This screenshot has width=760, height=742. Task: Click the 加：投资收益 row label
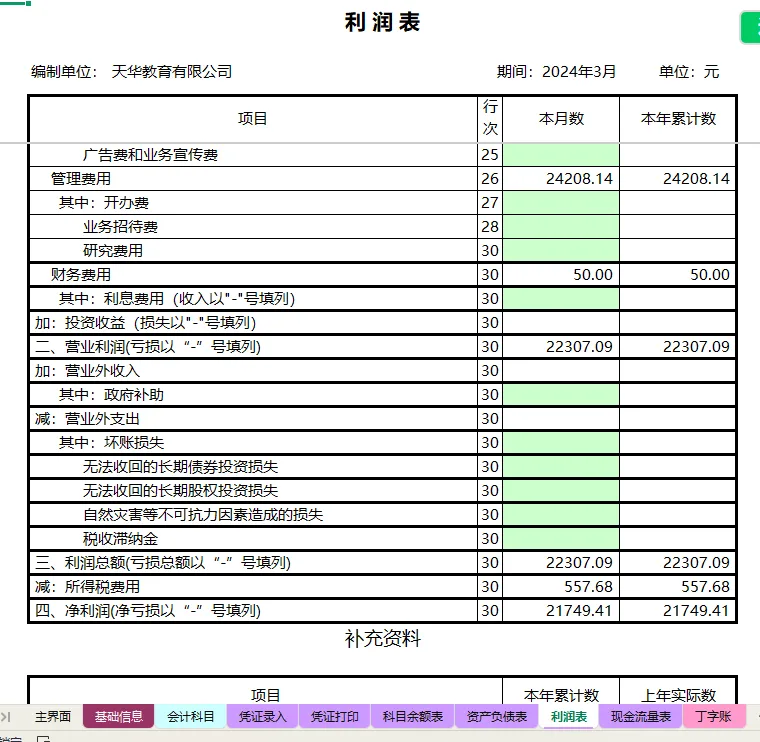pyautogui.click(x=145, y=323)
